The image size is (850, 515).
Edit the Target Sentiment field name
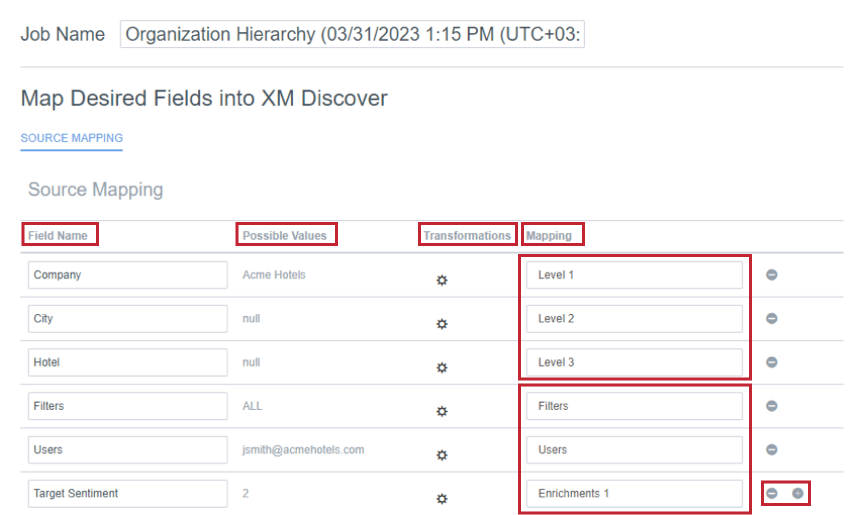click(127, 493)
